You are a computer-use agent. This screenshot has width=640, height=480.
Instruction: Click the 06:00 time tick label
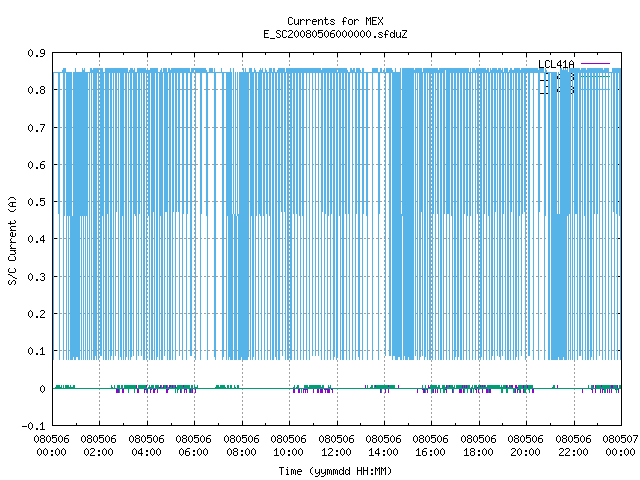pyautogui.click(x=193, y=452)
